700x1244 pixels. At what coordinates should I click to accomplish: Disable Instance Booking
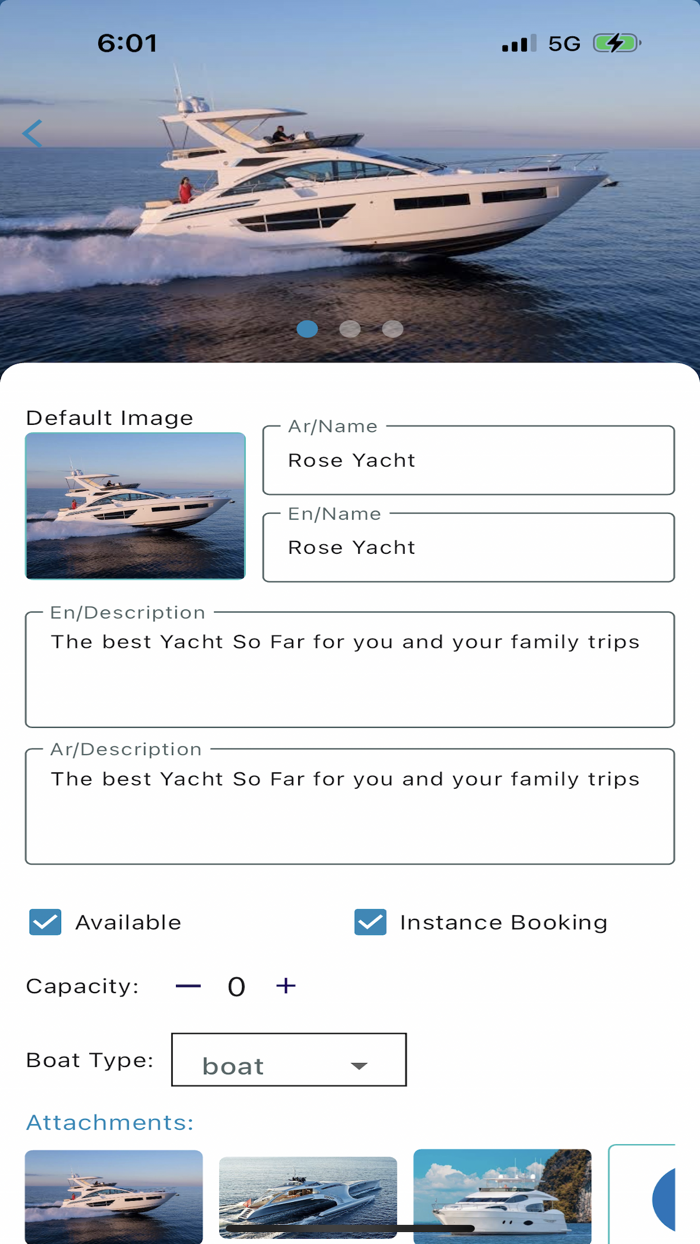click(370, 922)
